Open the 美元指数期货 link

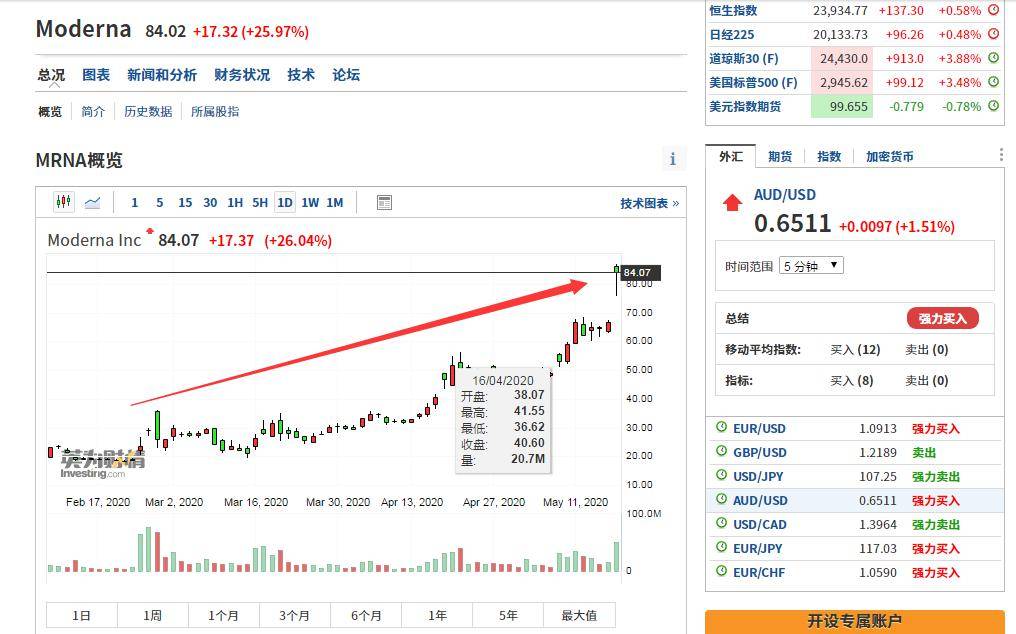point(745,106)
